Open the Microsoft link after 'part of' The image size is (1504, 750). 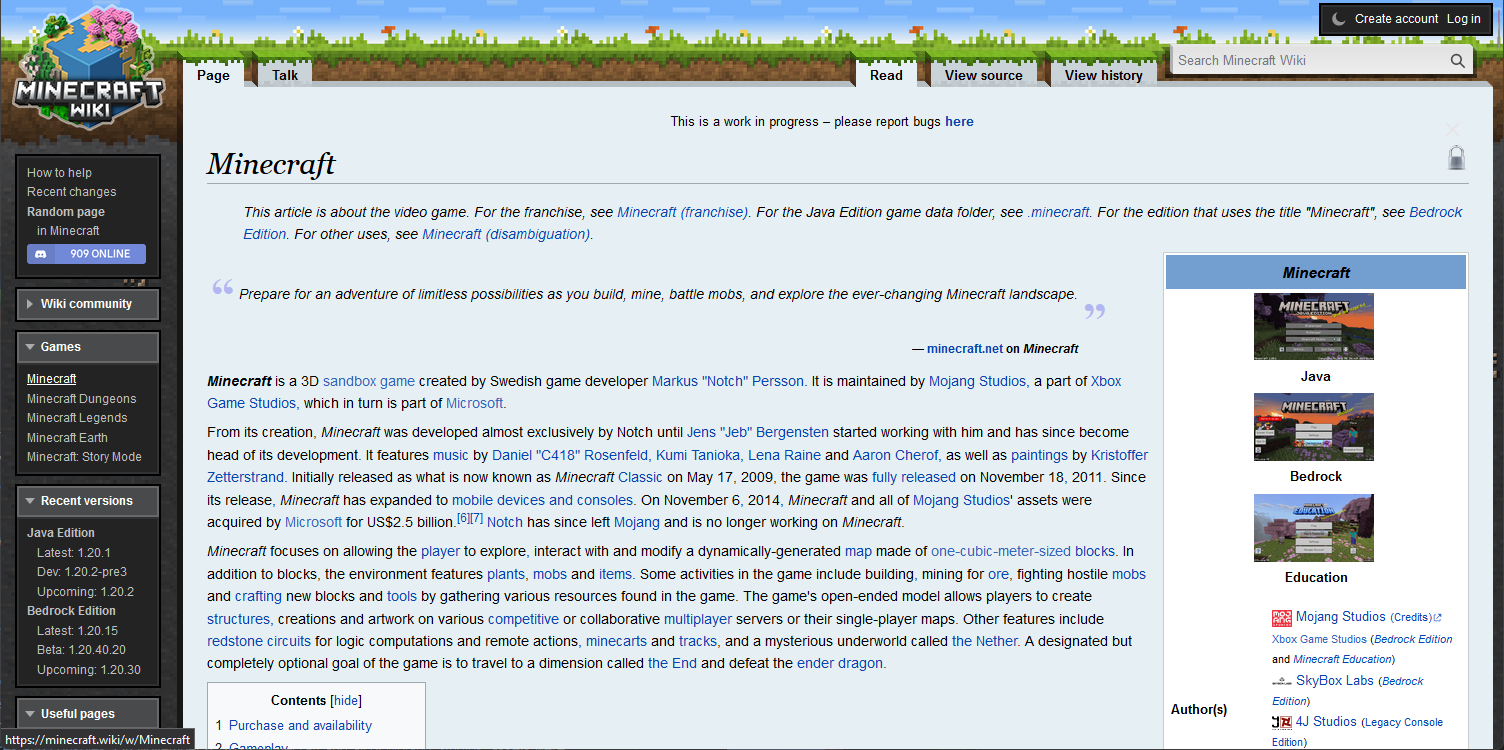[474, 403]
